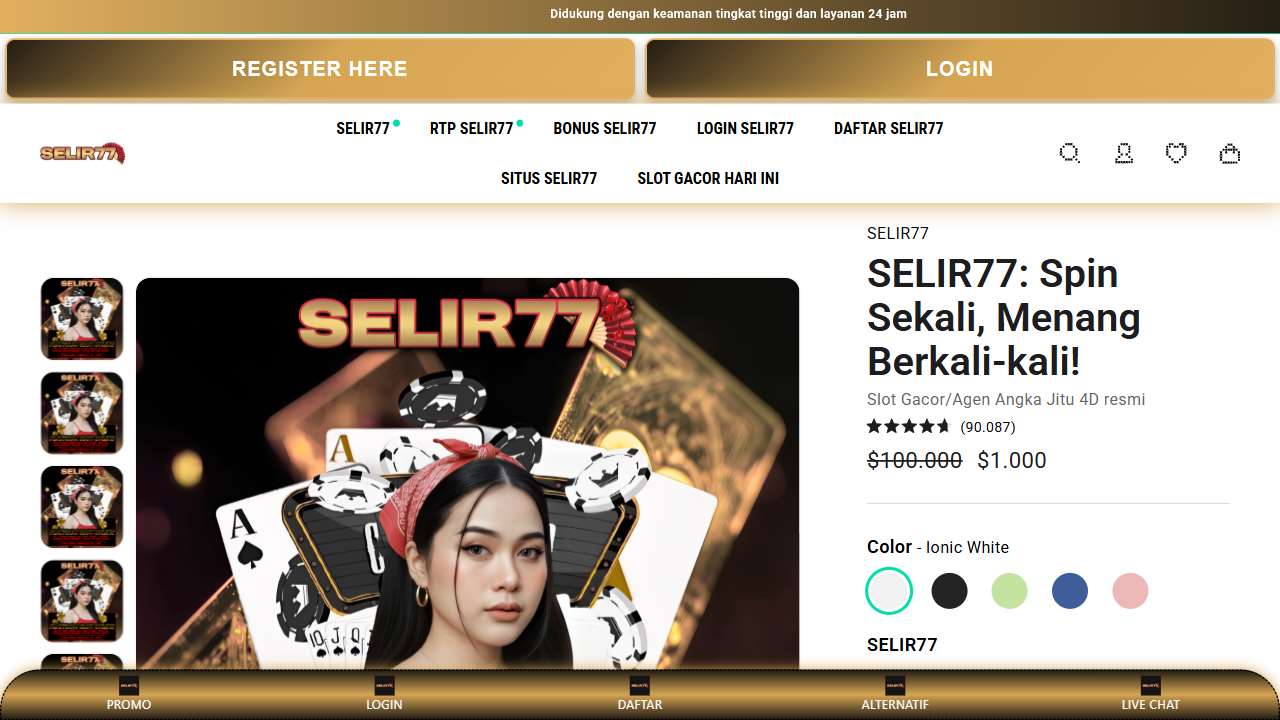Select the first product thumbnail image
This screenshot has width=1280, height=720.
[82, 319]
